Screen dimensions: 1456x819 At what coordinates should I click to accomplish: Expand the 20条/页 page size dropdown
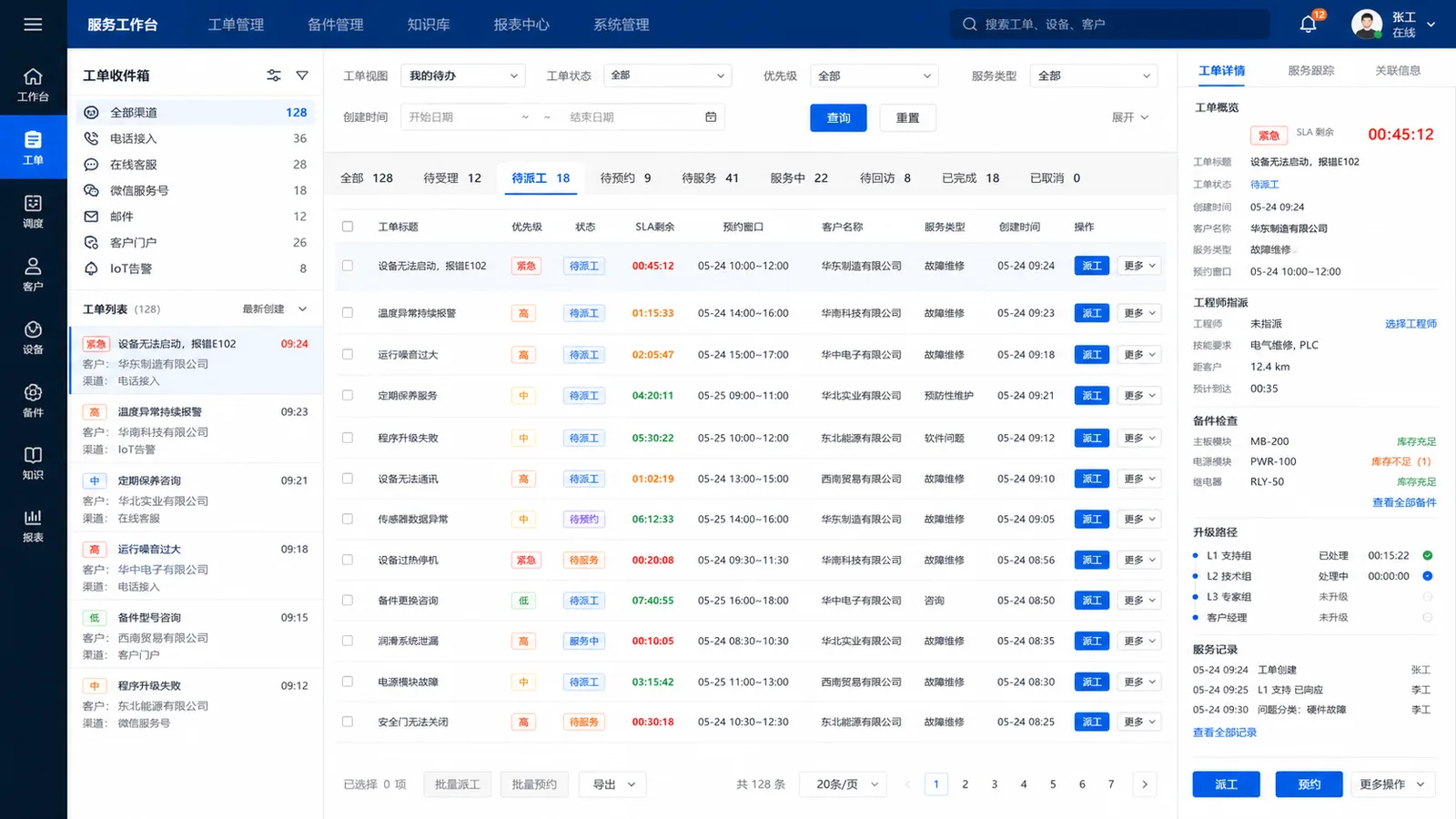pyautogui.click(x=844, y=784)
